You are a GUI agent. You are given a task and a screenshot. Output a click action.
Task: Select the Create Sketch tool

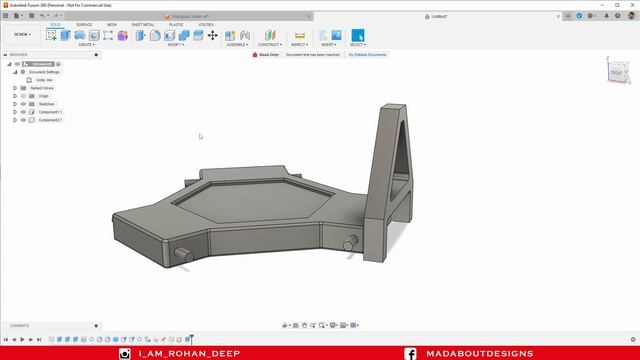pyautogui.click(x=51, y=36)
